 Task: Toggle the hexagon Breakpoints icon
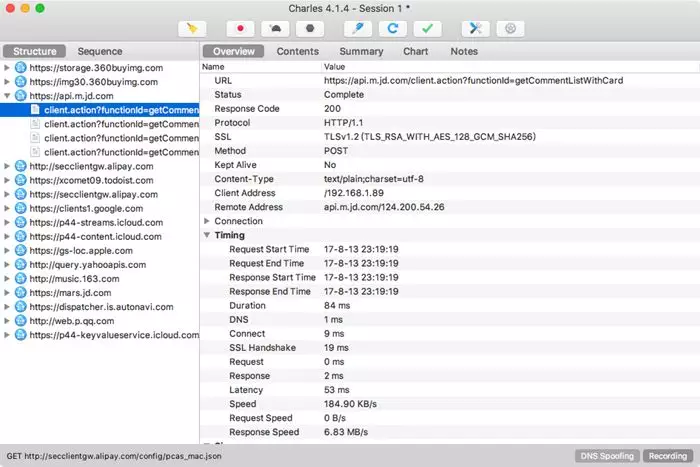[x=310, y=29]
